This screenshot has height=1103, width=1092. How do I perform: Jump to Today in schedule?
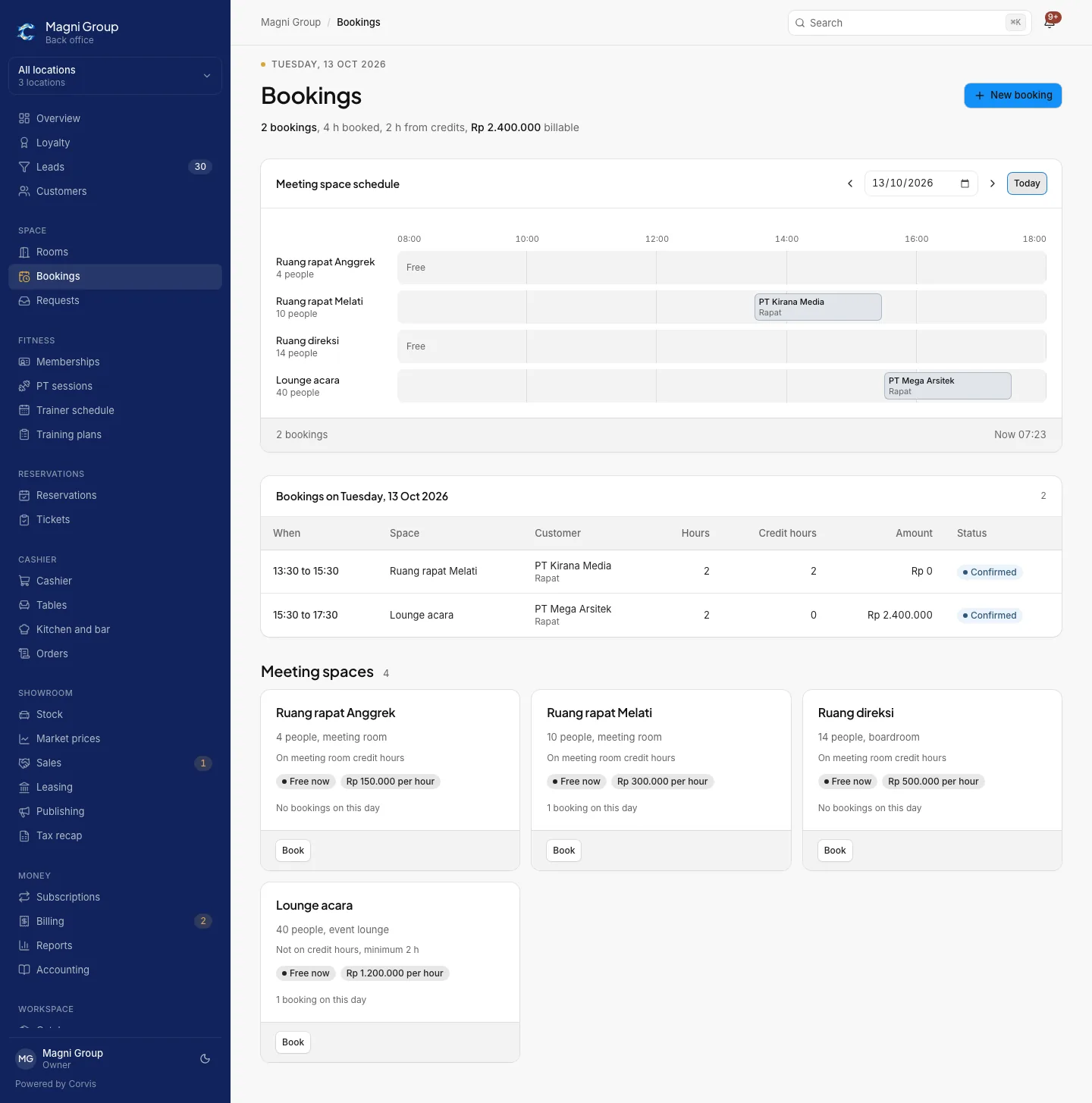click(x=1027, y=183)
